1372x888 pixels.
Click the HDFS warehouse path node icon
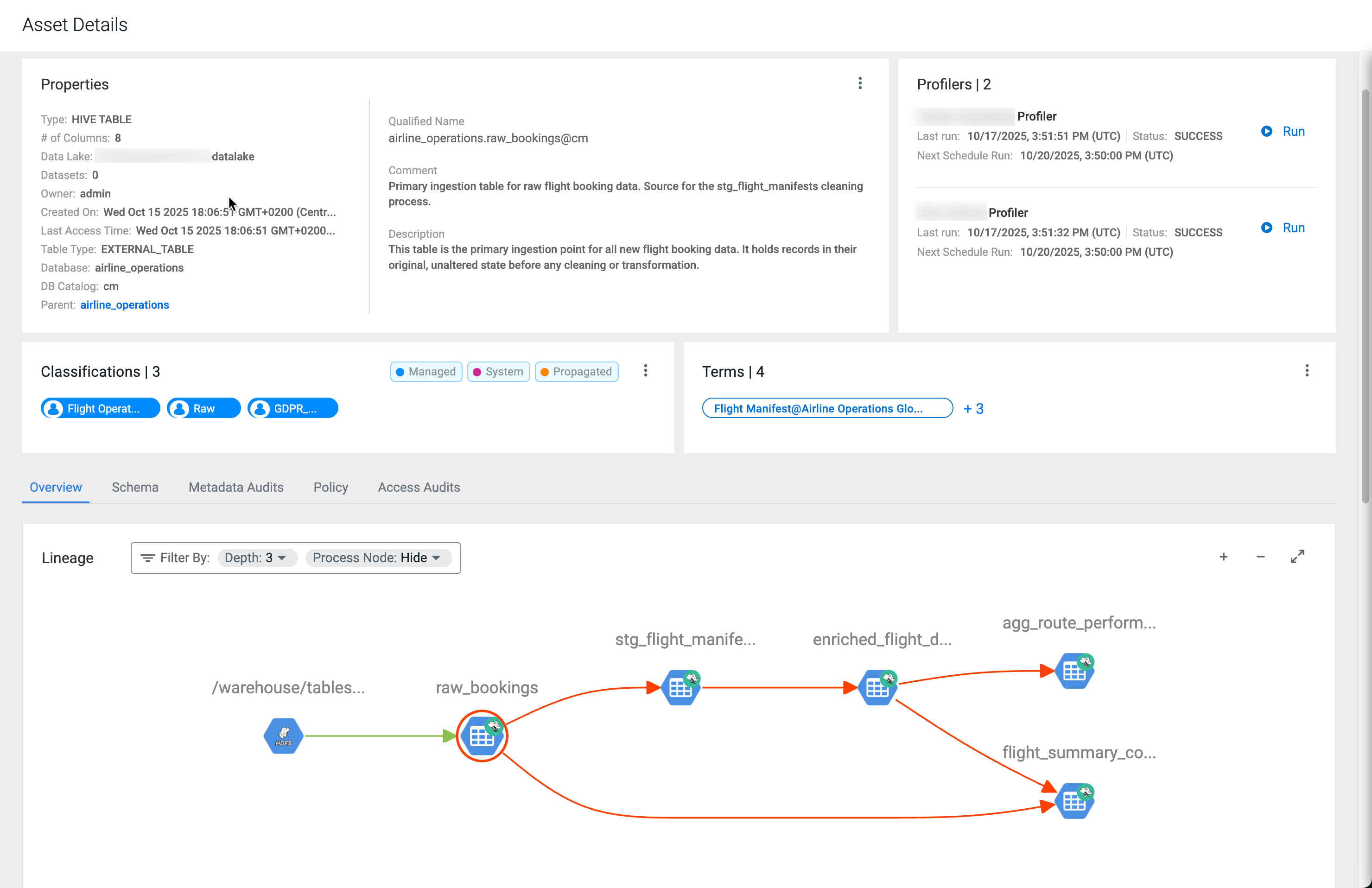(283, 736)
